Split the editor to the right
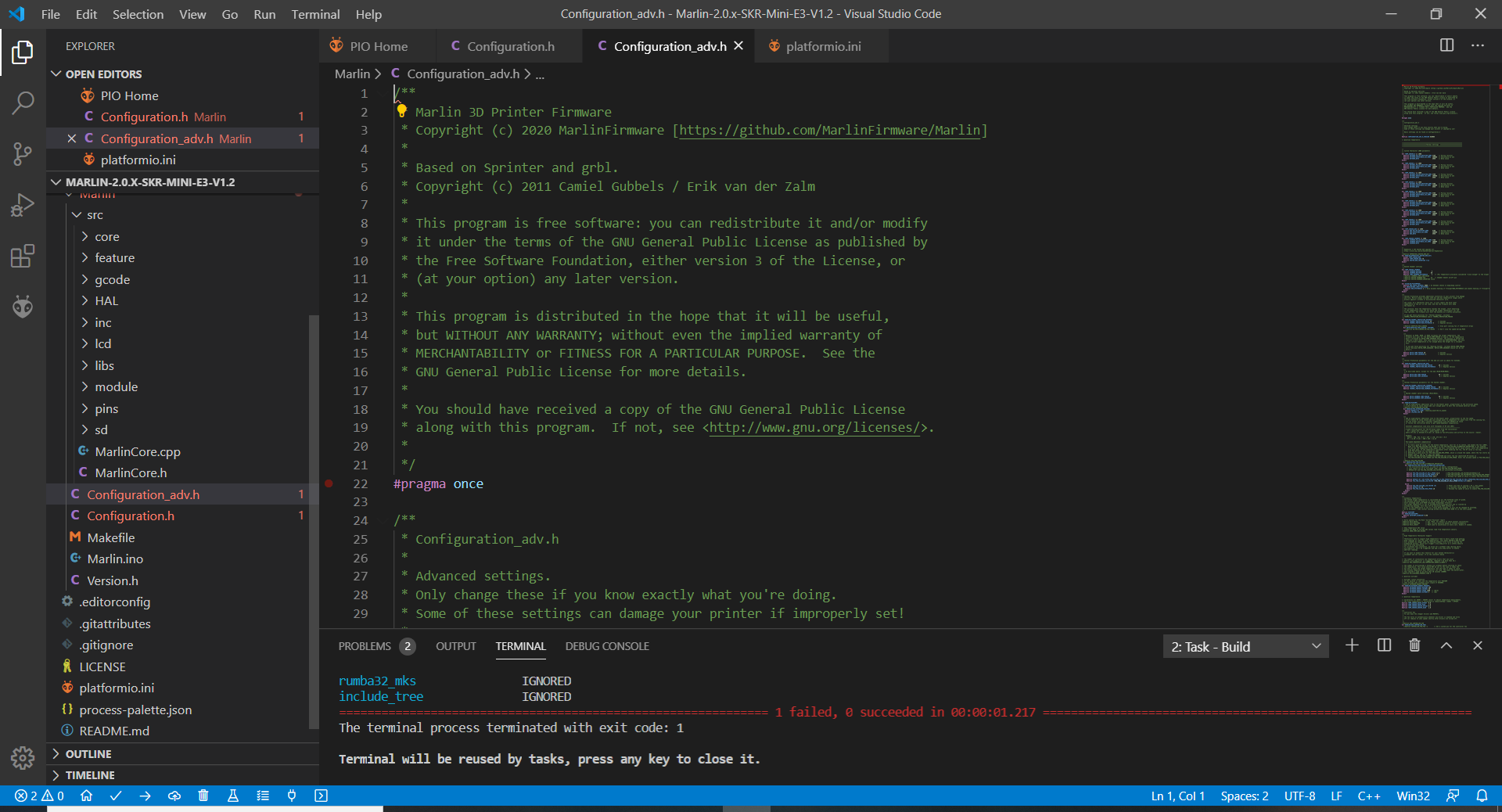 point(1446,45)
